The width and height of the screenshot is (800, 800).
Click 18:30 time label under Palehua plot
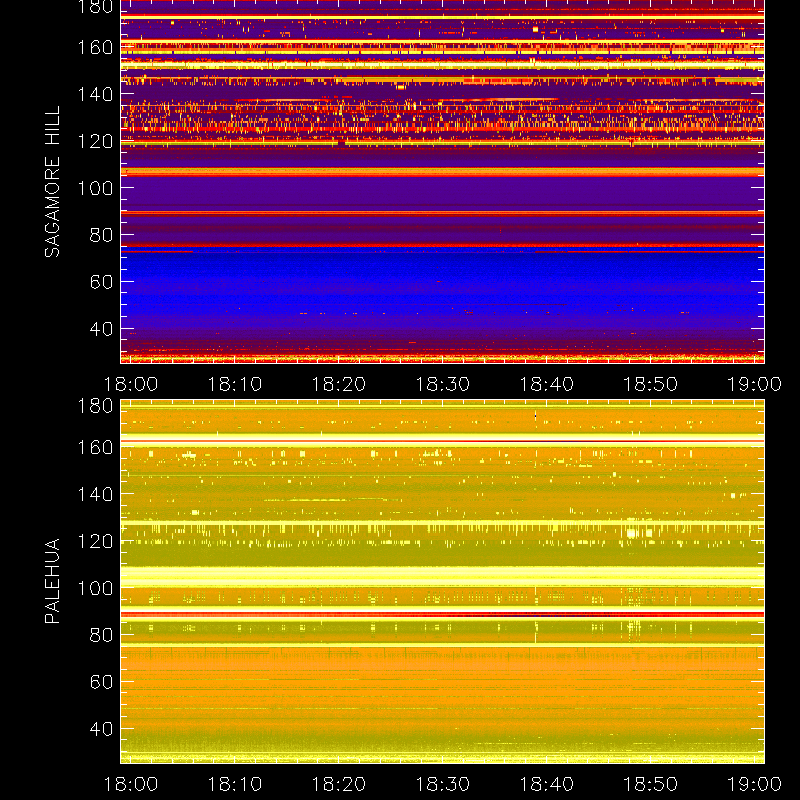(443, 784)
